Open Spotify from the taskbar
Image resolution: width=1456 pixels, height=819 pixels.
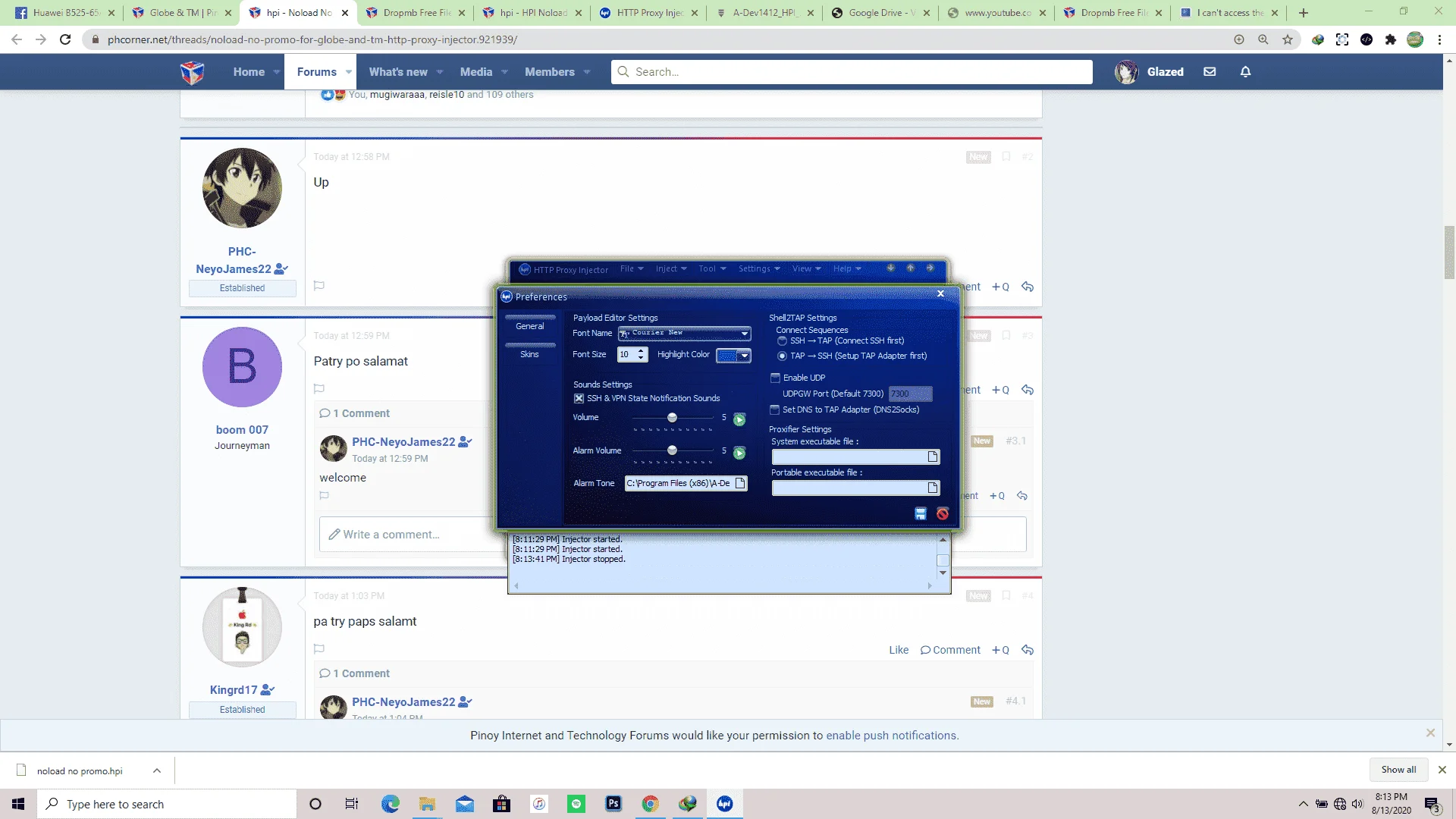point(576,804)
